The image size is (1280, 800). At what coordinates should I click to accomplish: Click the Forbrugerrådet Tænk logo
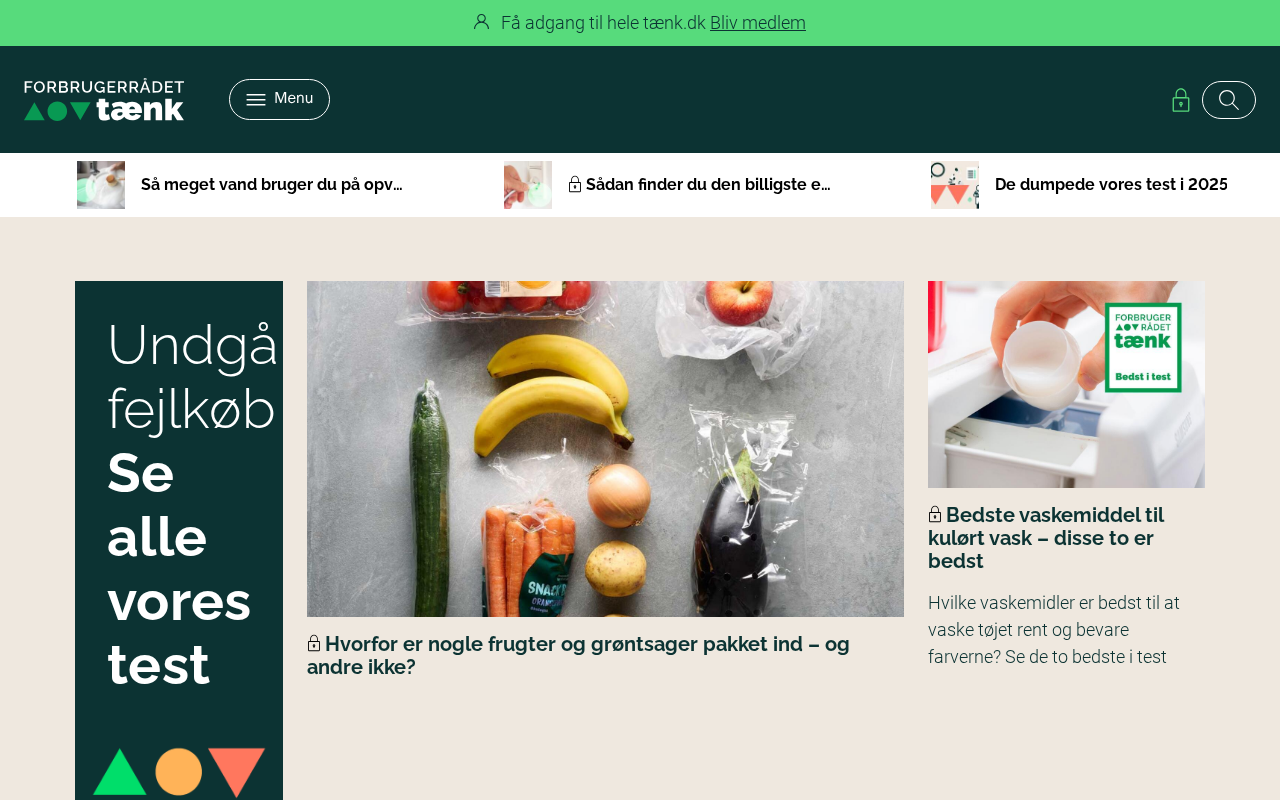(x=104, y=100)
